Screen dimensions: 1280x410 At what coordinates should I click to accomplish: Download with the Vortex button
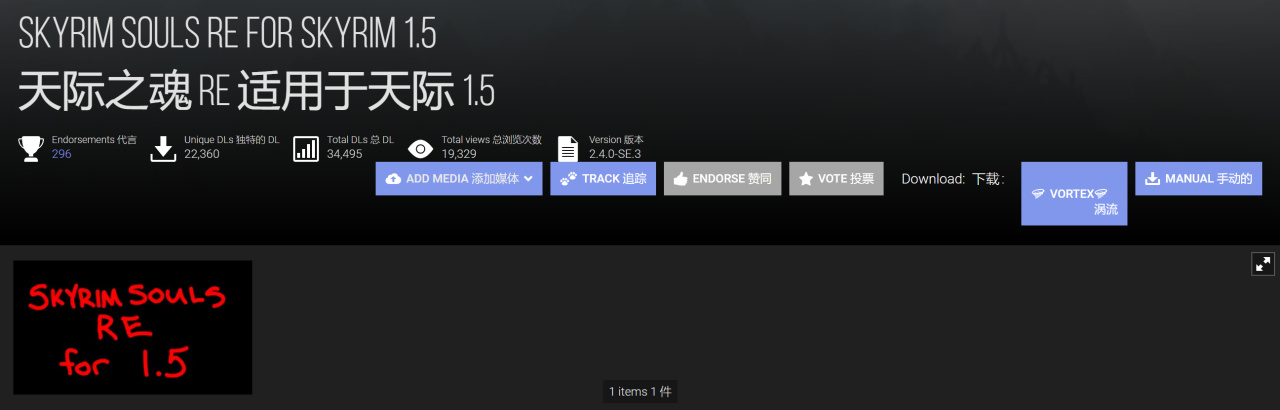pyautogui.click(x=1074, y=194)
